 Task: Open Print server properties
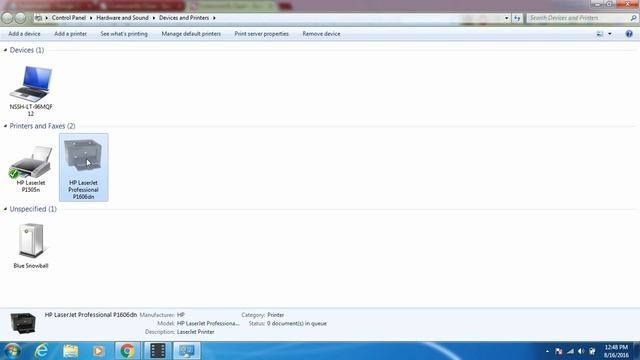point(262,34)
